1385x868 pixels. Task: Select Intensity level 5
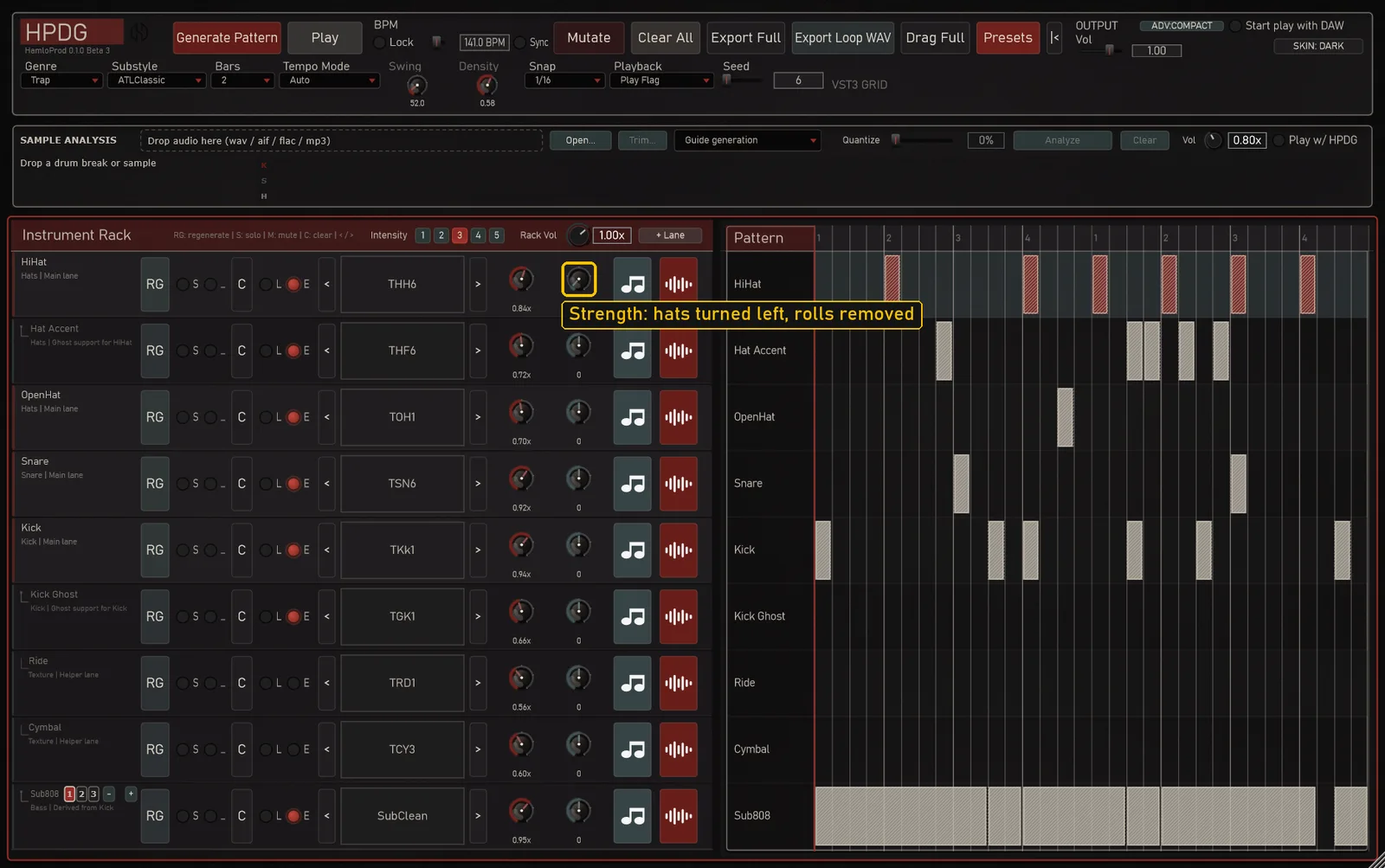click(x=496, y=235)
